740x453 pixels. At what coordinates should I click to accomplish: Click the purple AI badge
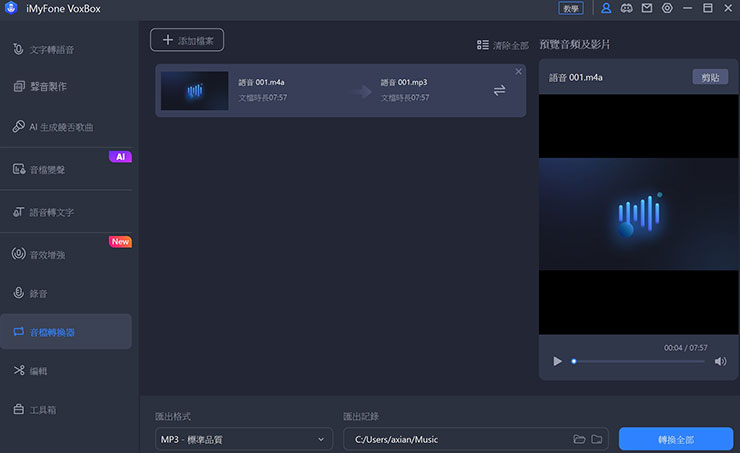point(120,157)
